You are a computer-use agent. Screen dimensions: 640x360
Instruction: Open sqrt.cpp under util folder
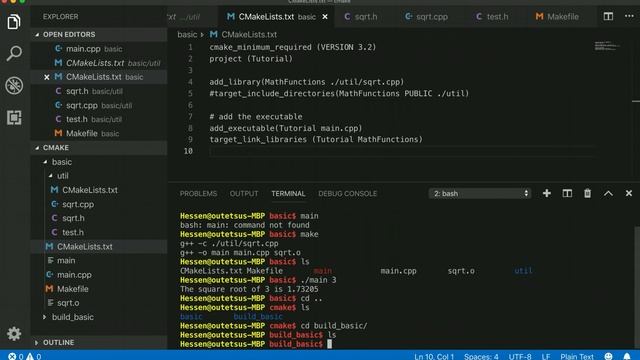tap(99, 204)
